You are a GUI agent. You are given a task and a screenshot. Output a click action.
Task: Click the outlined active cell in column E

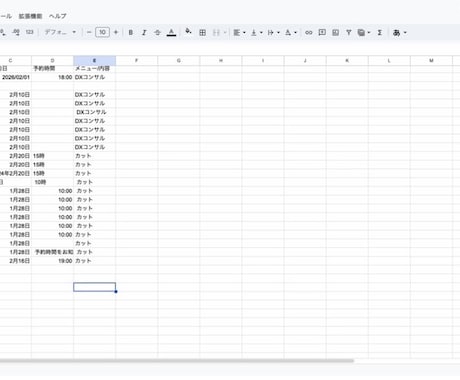(x=95, y=287)
